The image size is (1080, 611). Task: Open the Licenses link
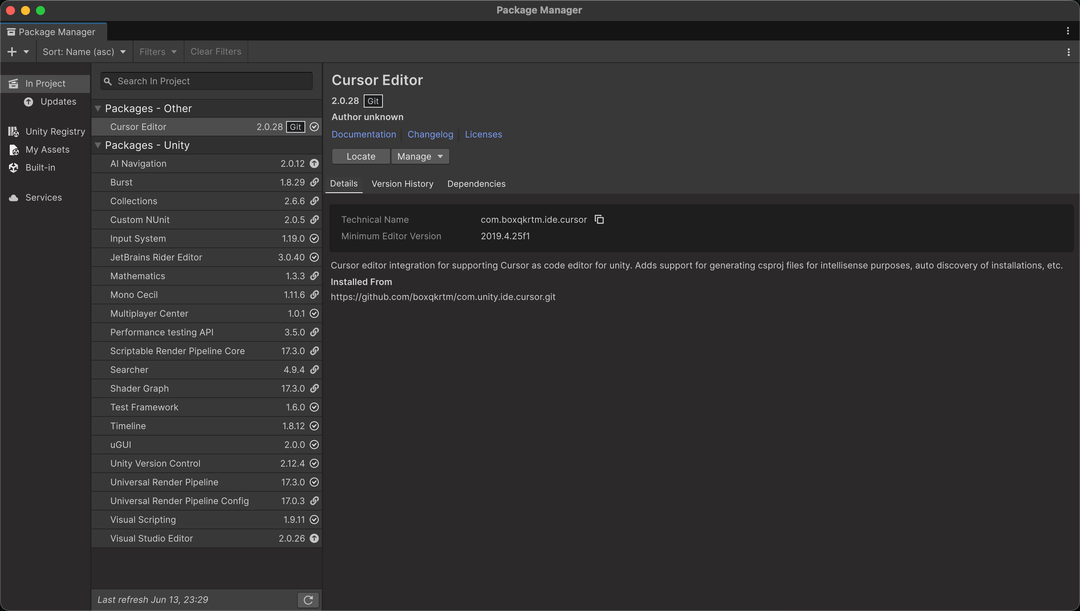(x=484, y=134)
